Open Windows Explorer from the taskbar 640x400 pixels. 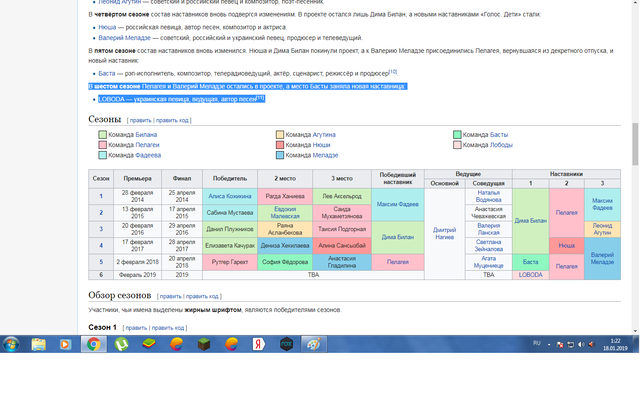pos(38,344)
